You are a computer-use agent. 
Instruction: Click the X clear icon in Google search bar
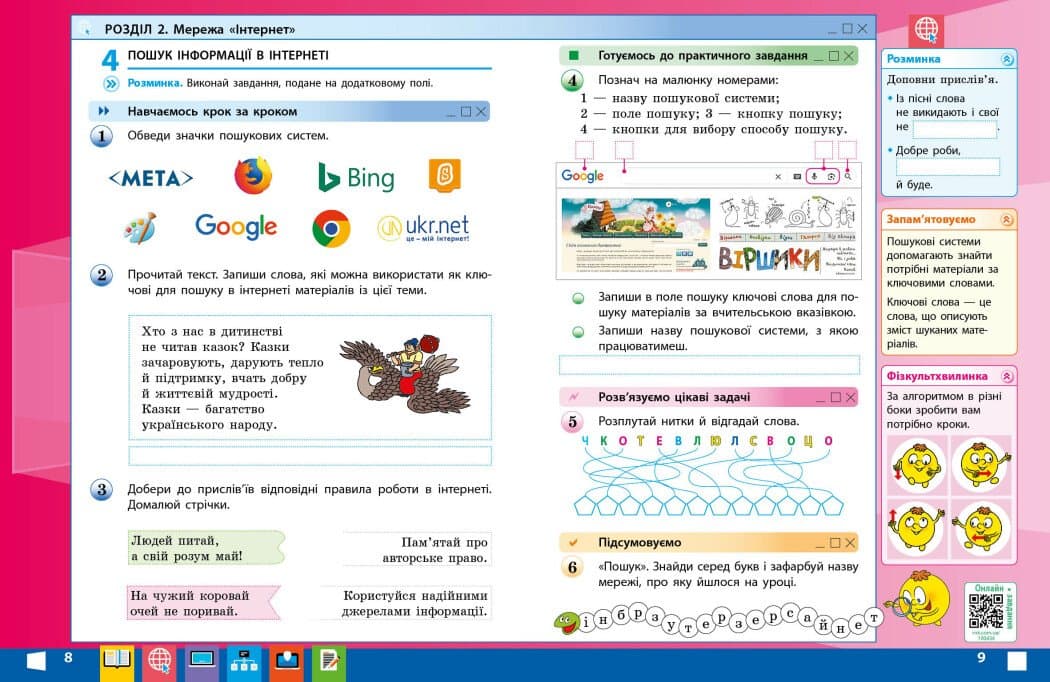pos(778,177)
